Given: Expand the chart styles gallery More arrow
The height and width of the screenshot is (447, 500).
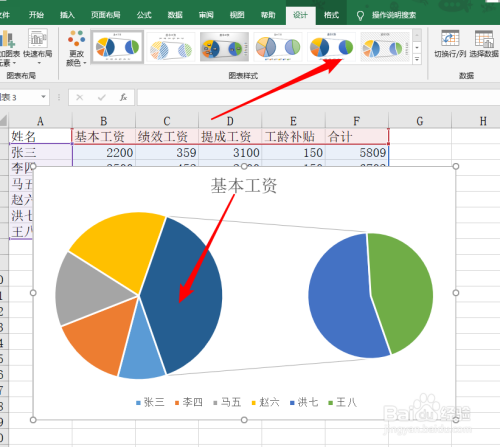Looking at the screenshot, I should (417, 59).
